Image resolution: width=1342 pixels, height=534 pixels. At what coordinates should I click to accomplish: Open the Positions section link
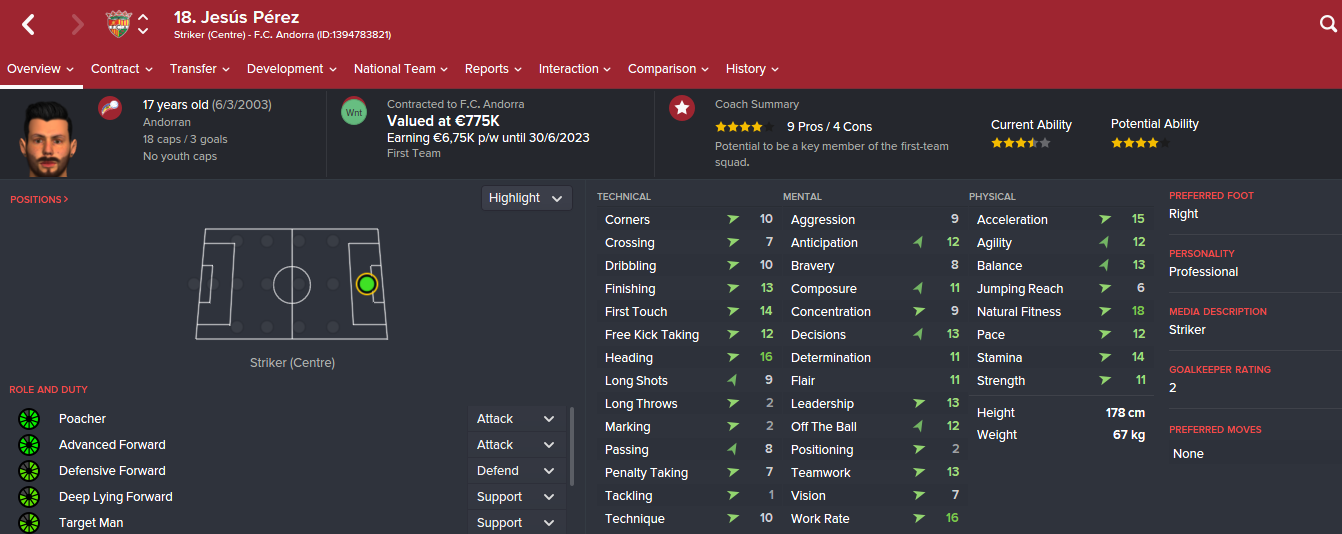pyautogui.click(x=39, y=199)
